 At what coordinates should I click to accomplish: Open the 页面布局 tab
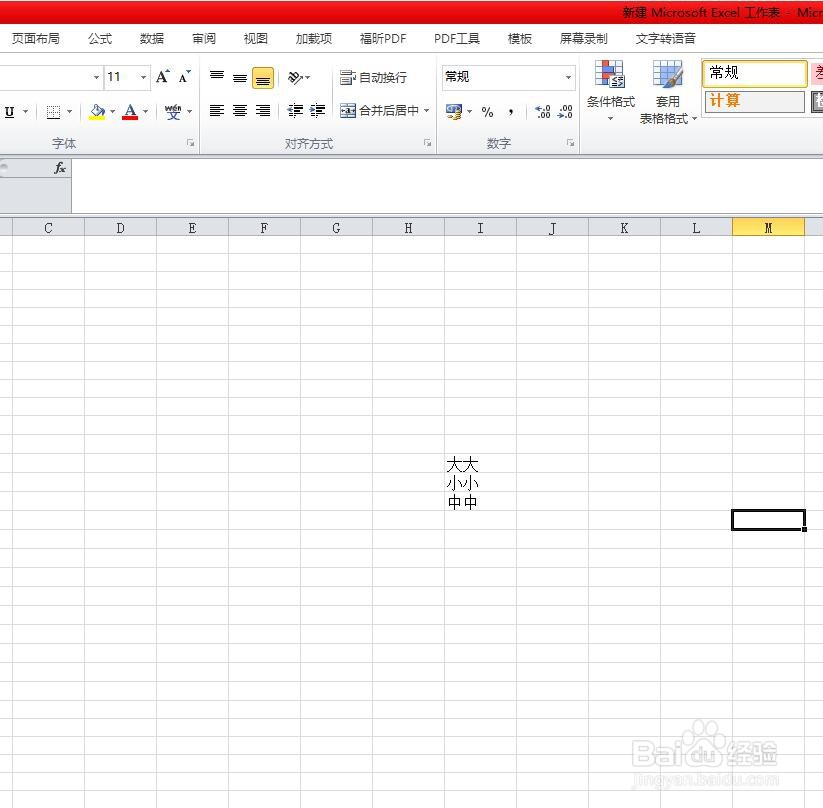tap(36, 38)
